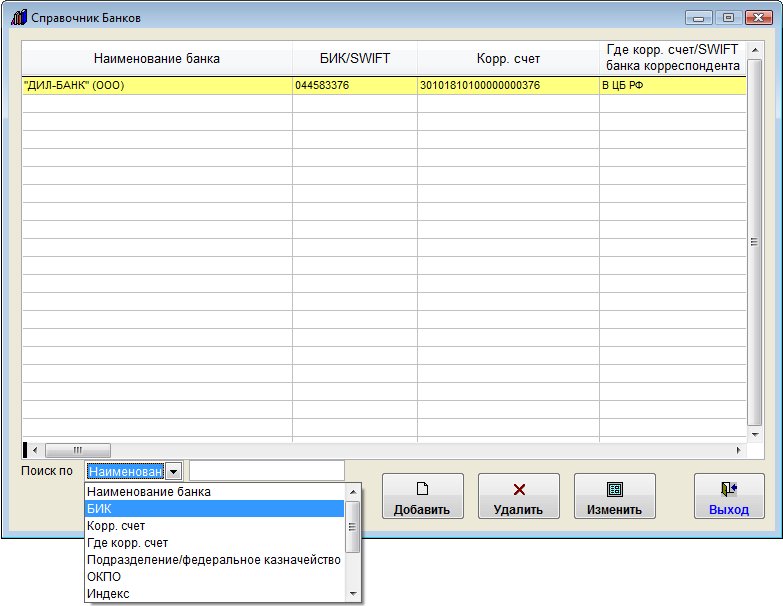This screenshot has width=783, height=606.
Task: Pick Где корр. счет list option
Action: 215,543
